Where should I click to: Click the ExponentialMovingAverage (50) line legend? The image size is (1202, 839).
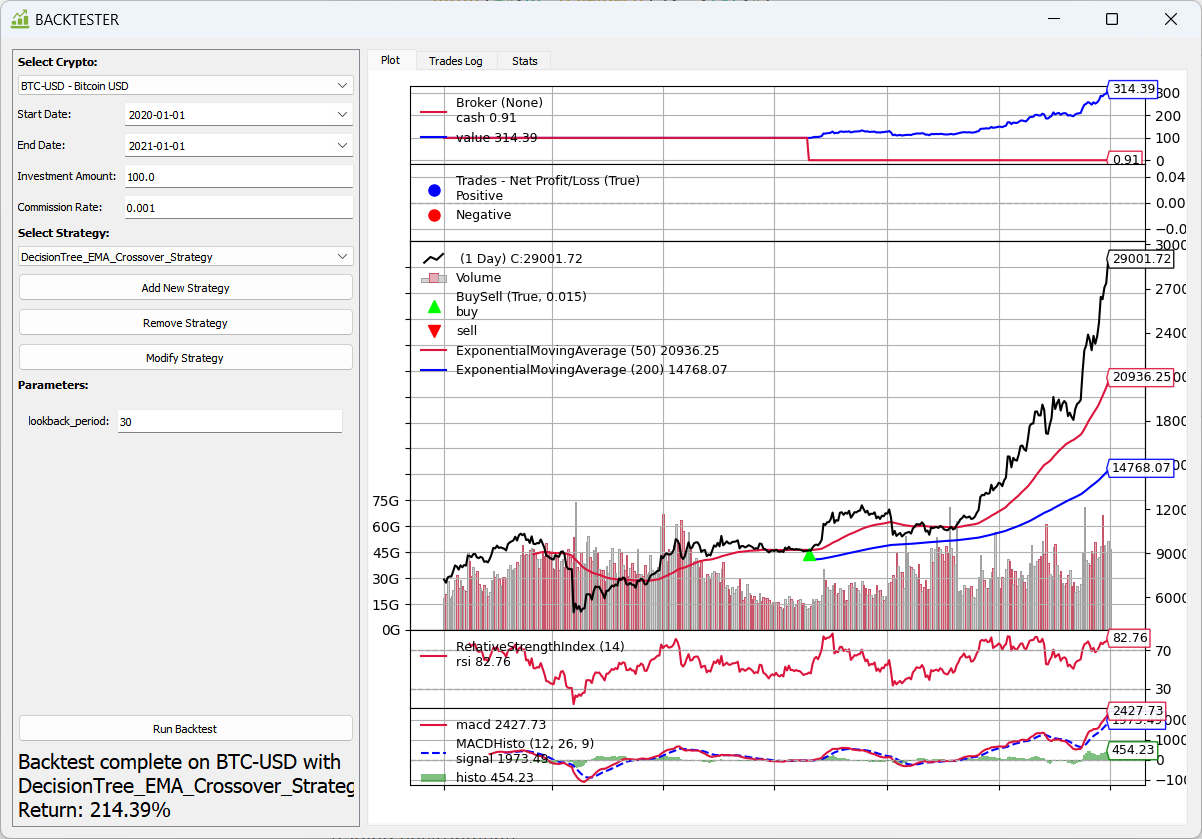434,350
